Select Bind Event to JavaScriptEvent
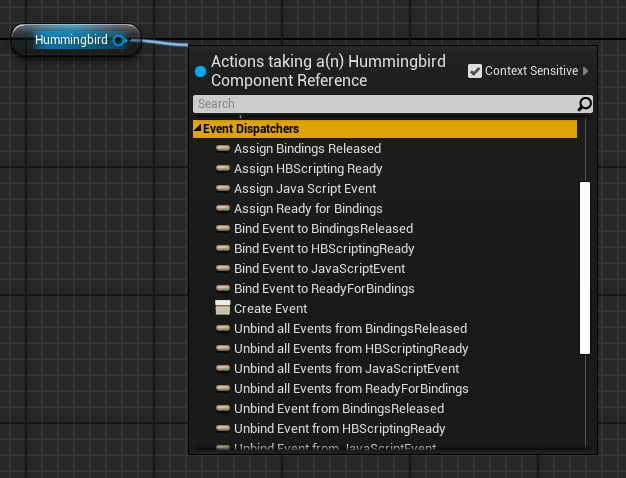 click(x=319, y=268)
